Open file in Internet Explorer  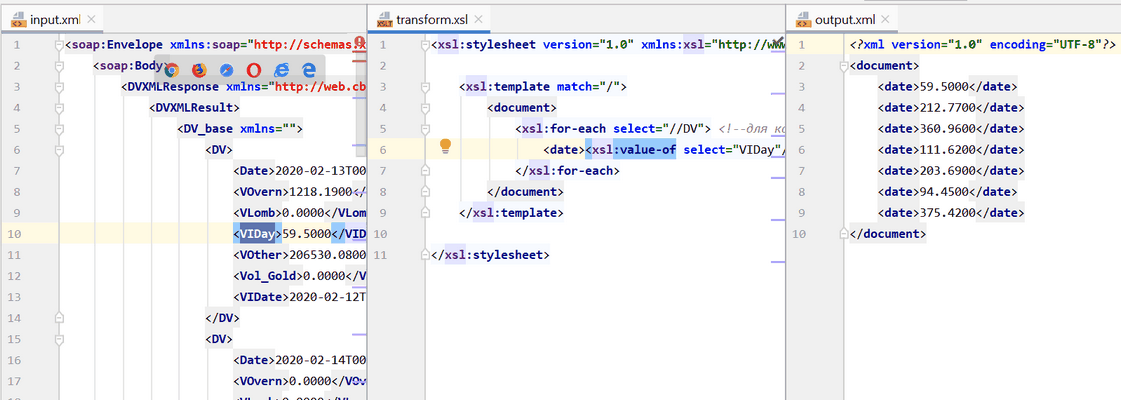[281, 69]
